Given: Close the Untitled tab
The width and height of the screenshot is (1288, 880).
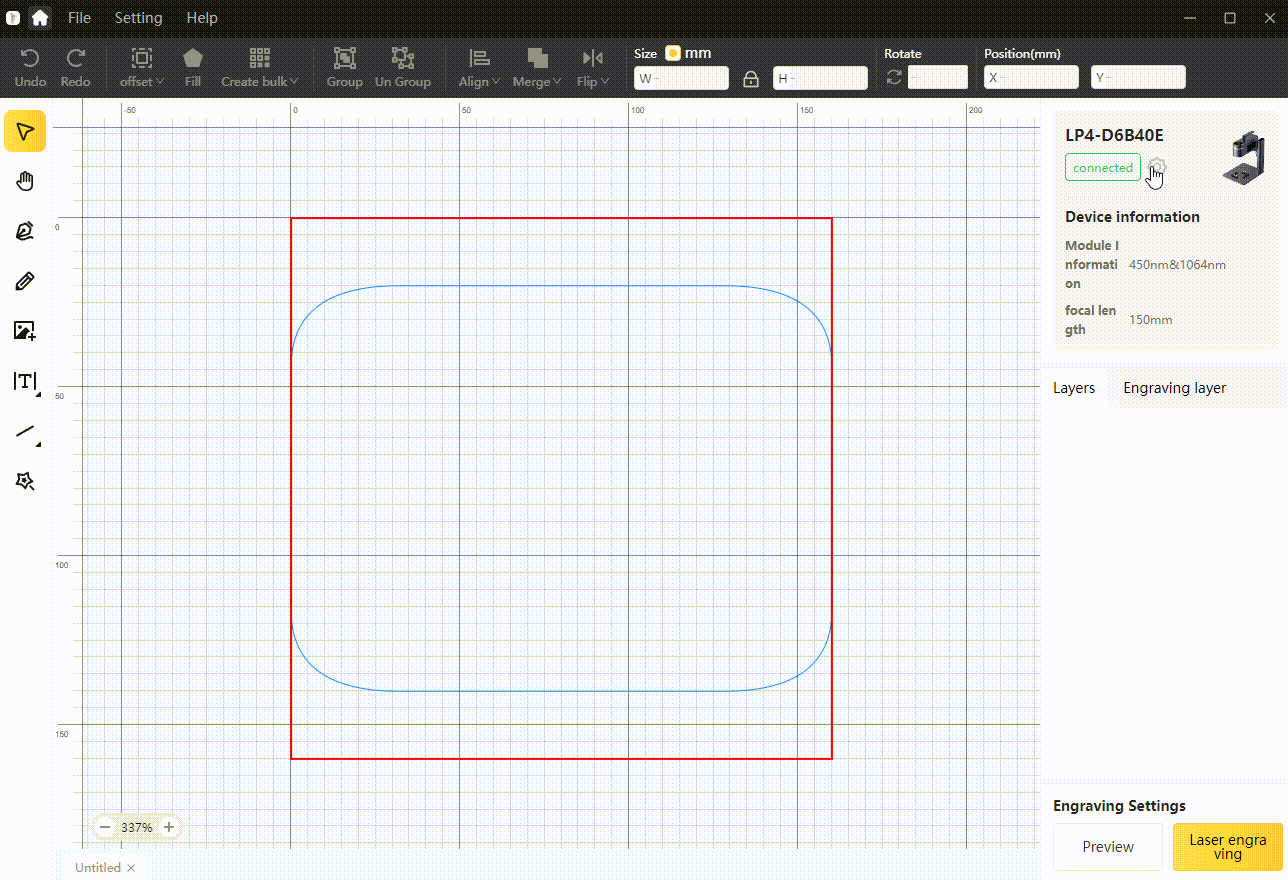Looking at the screenshot, I should (131, 868).
